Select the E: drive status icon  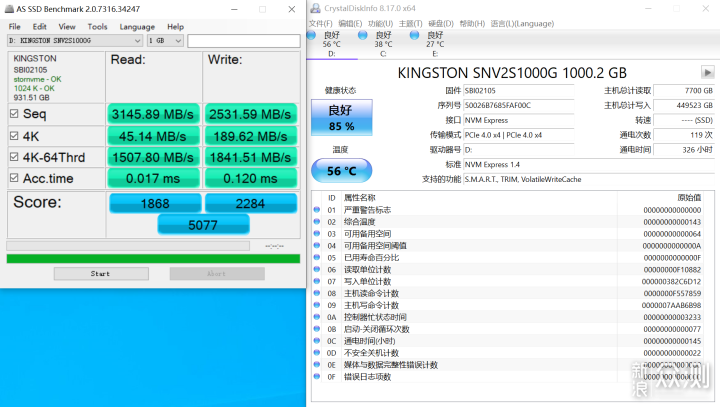pyautogui.click(x=415, y=34)
